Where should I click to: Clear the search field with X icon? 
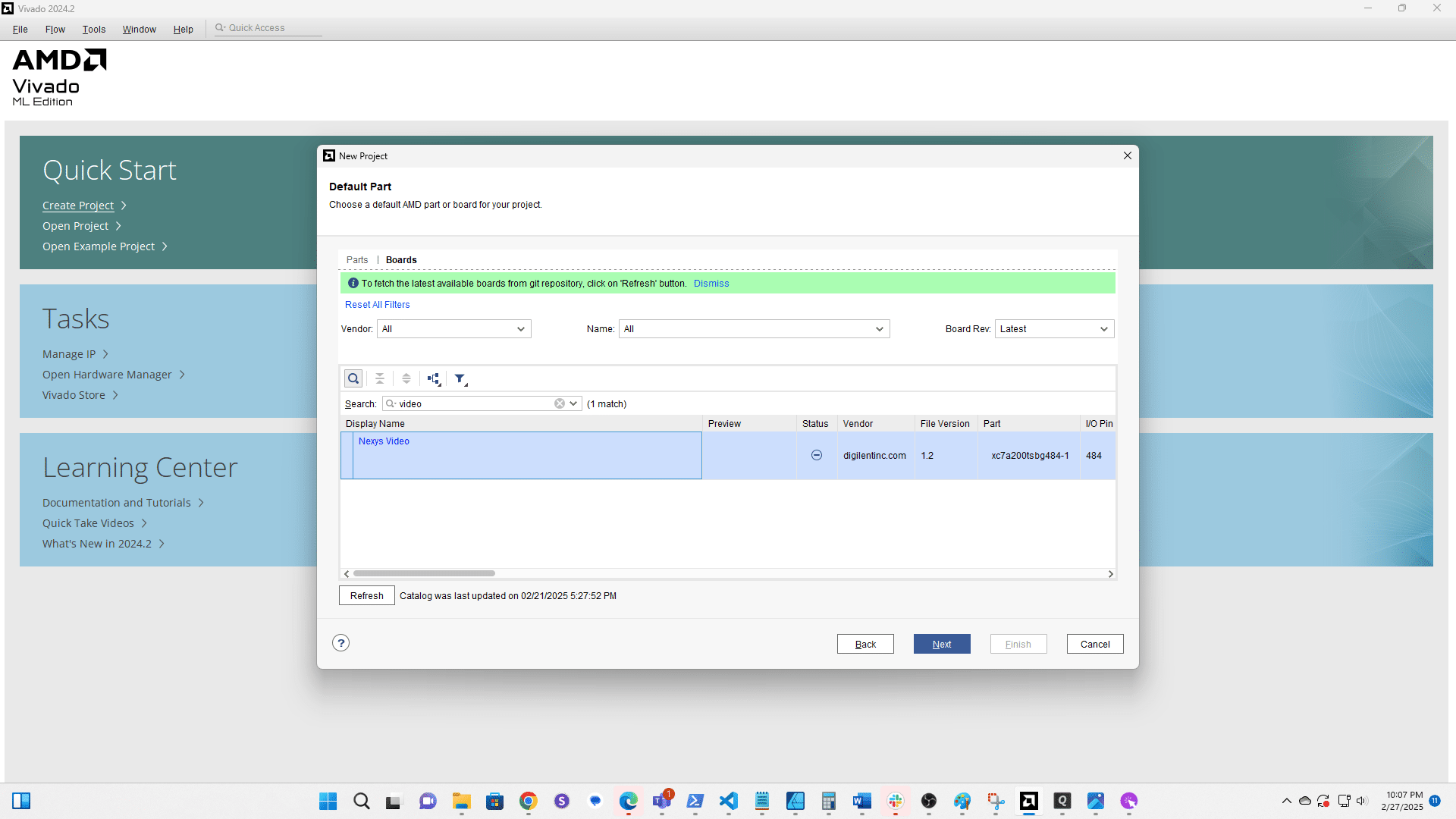tap(560, 403)
